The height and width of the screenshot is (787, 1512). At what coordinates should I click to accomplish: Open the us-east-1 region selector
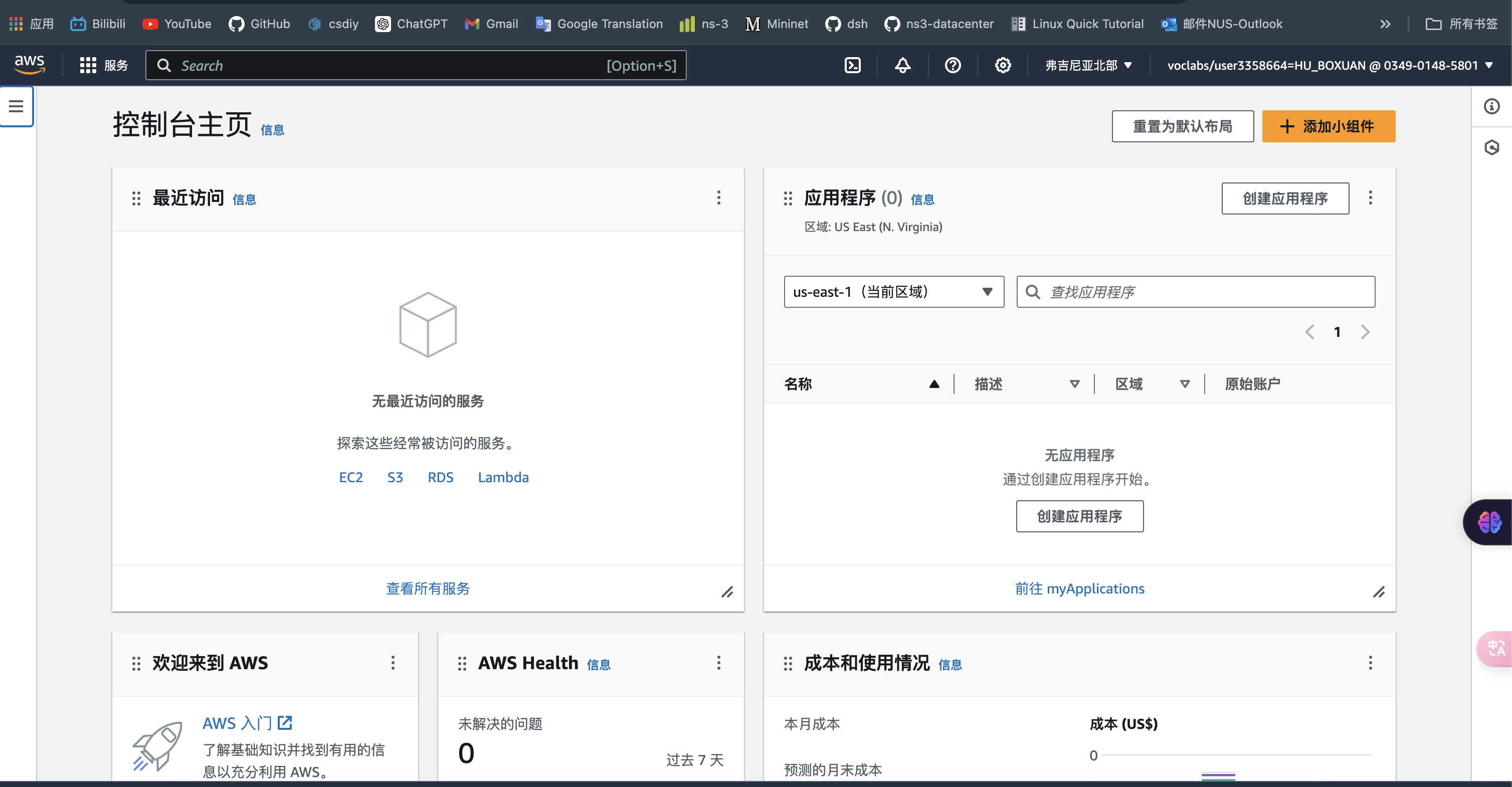(893, 292)
